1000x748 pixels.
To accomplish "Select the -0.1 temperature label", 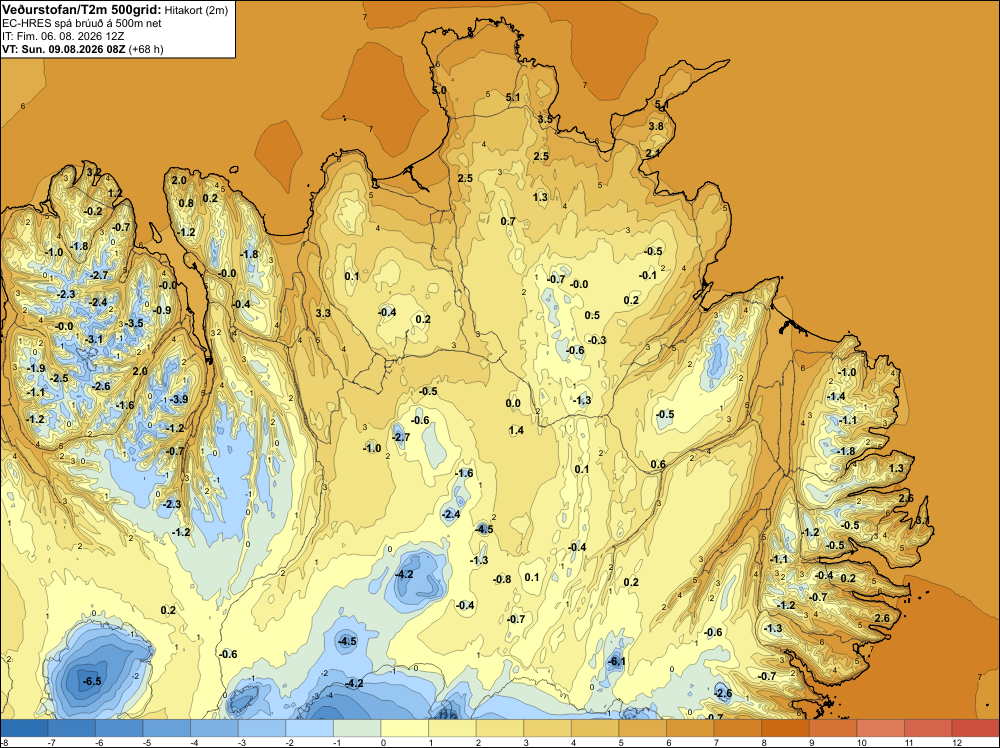I will pos(648,275).
